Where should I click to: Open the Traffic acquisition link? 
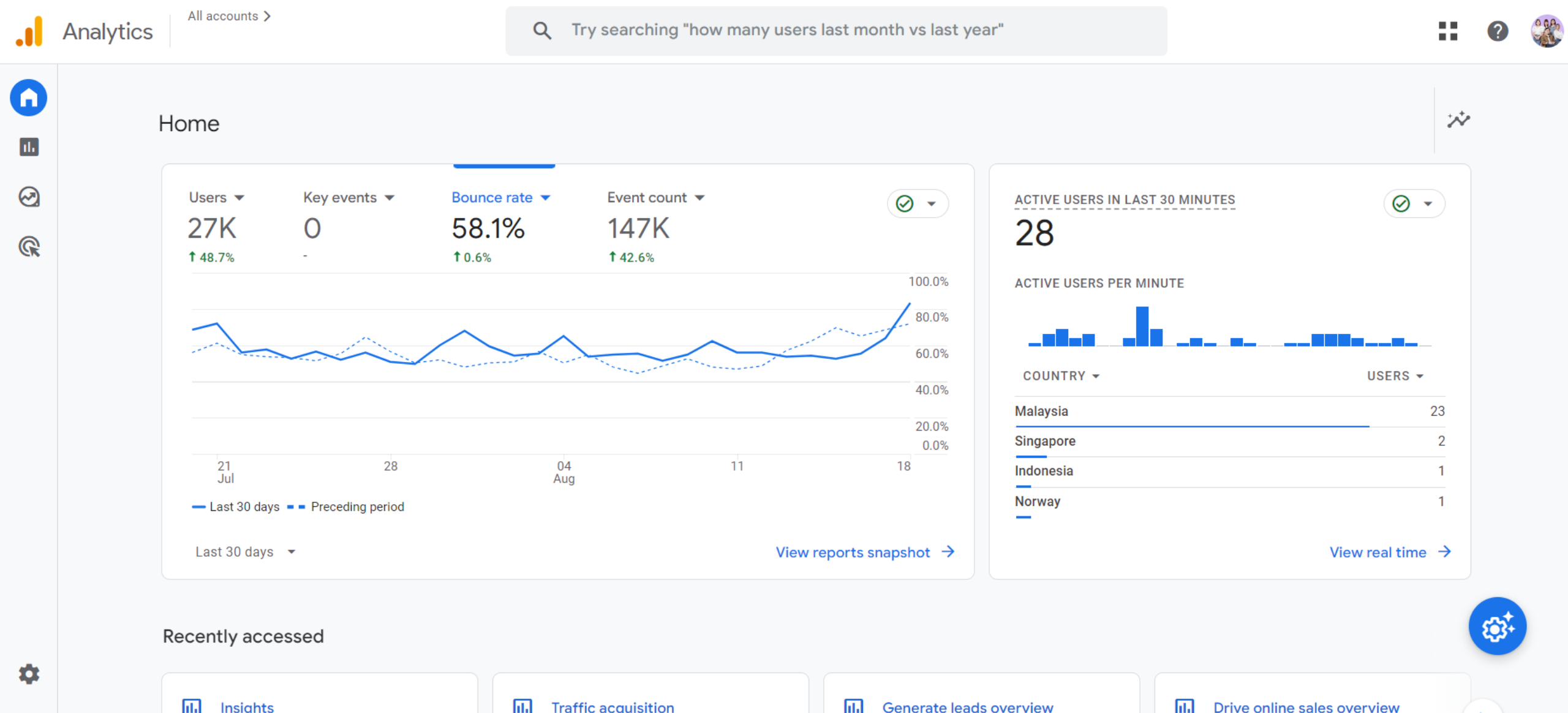(x=612, y=706)
